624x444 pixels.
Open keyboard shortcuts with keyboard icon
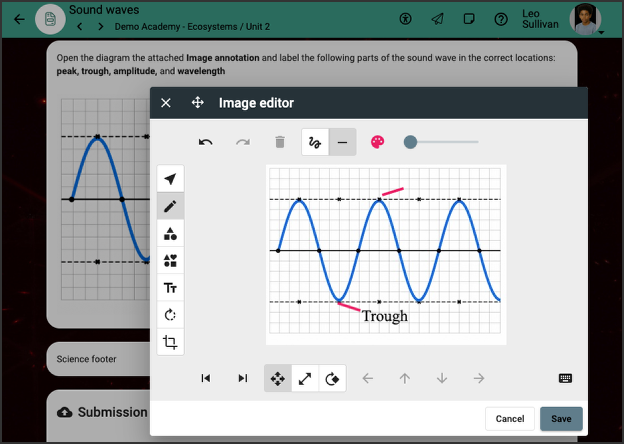[565, 378]
